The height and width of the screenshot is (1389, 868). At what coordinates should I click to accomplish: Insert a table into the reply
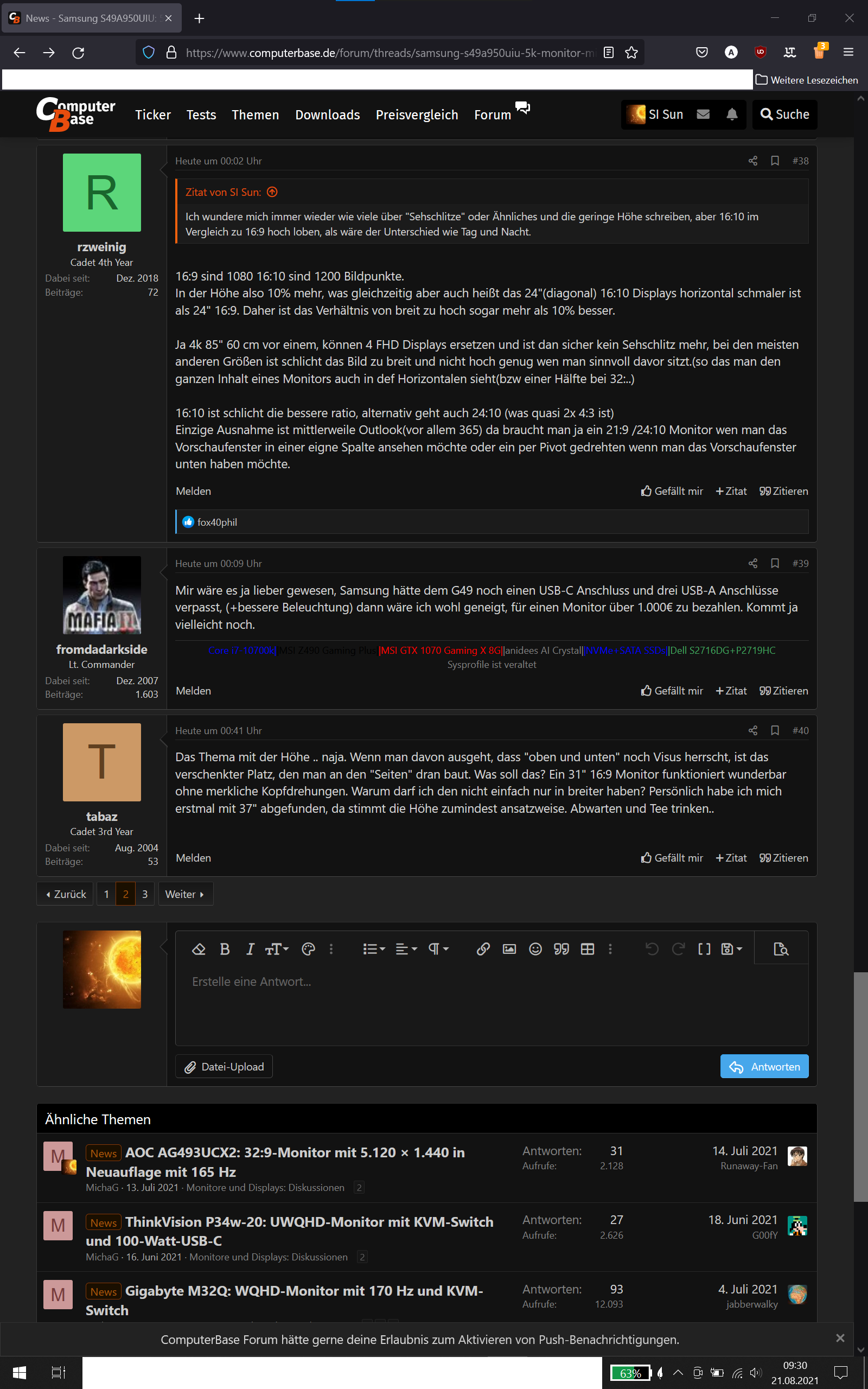pyautogui.click(x=588, y=949)
